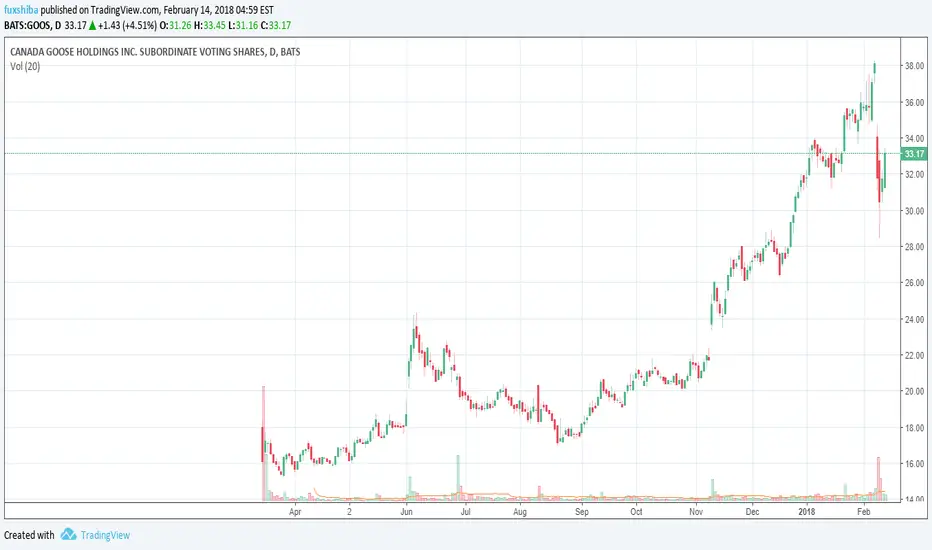Viewport: 932px width, 550px height.
Task: Click the 20.00 price axis label
Action: [914, 391]
